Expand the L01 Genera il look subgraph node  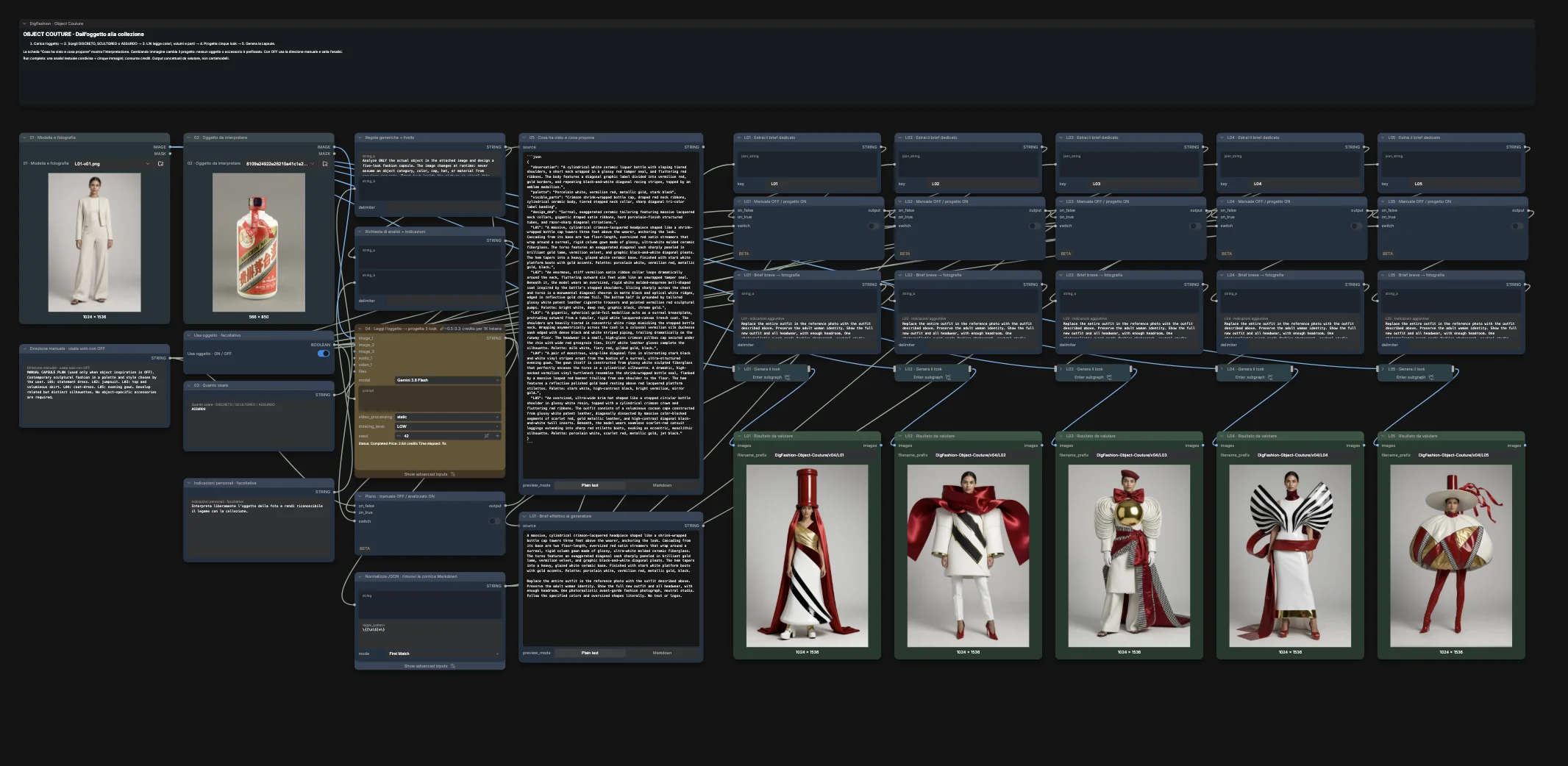pos(738,369)
